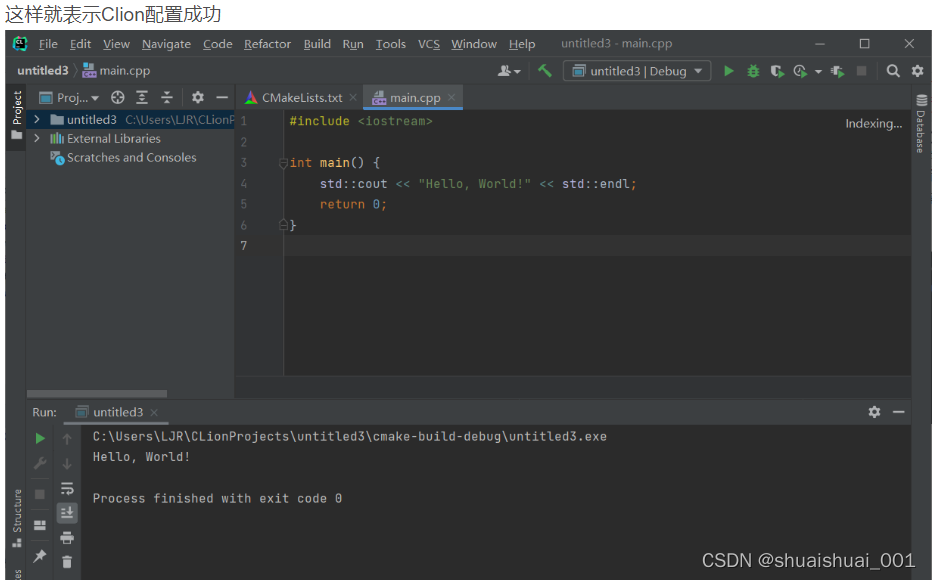Image resolution: width=932 pixels, height=580 pixels.
Task: Click the Run panel layout icon
Action: click(x=40, y=525)
